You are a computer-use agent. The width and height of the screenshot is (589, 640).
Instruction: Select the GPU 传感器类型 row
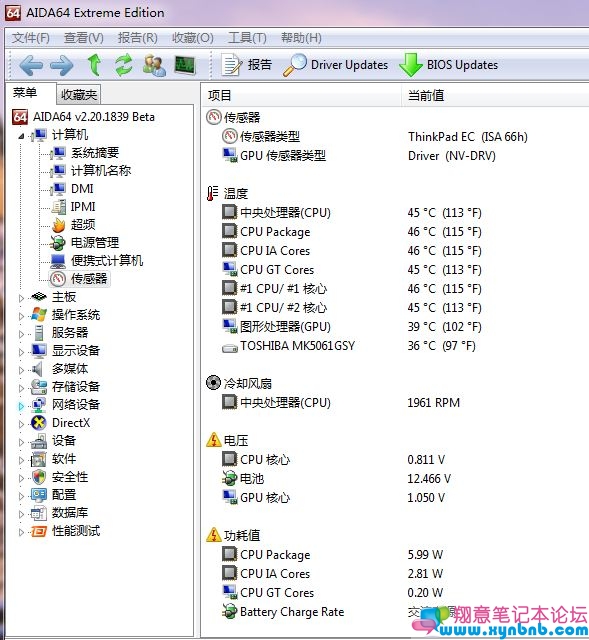point(359,156)
